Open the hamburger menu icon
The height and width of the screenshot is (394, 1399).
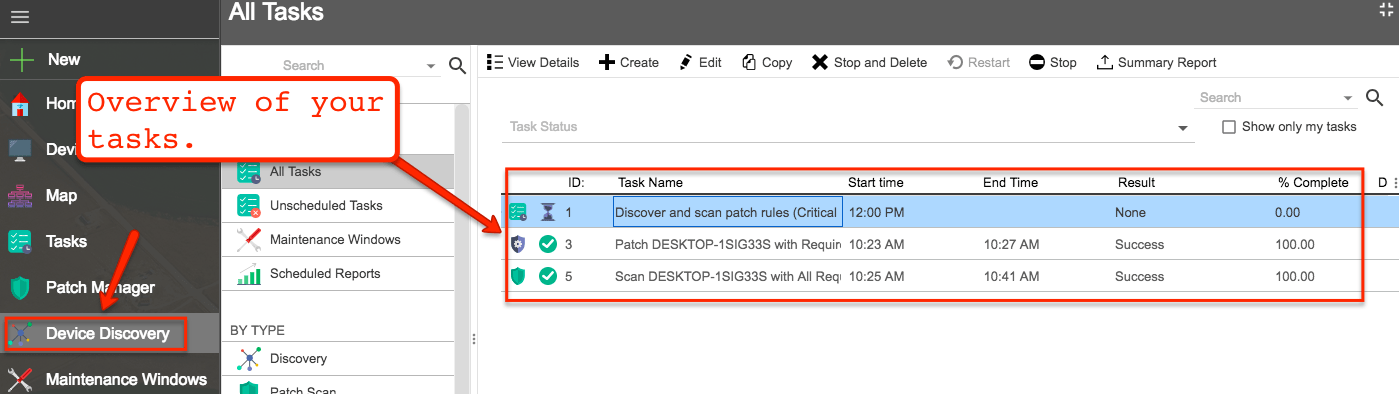20,17
